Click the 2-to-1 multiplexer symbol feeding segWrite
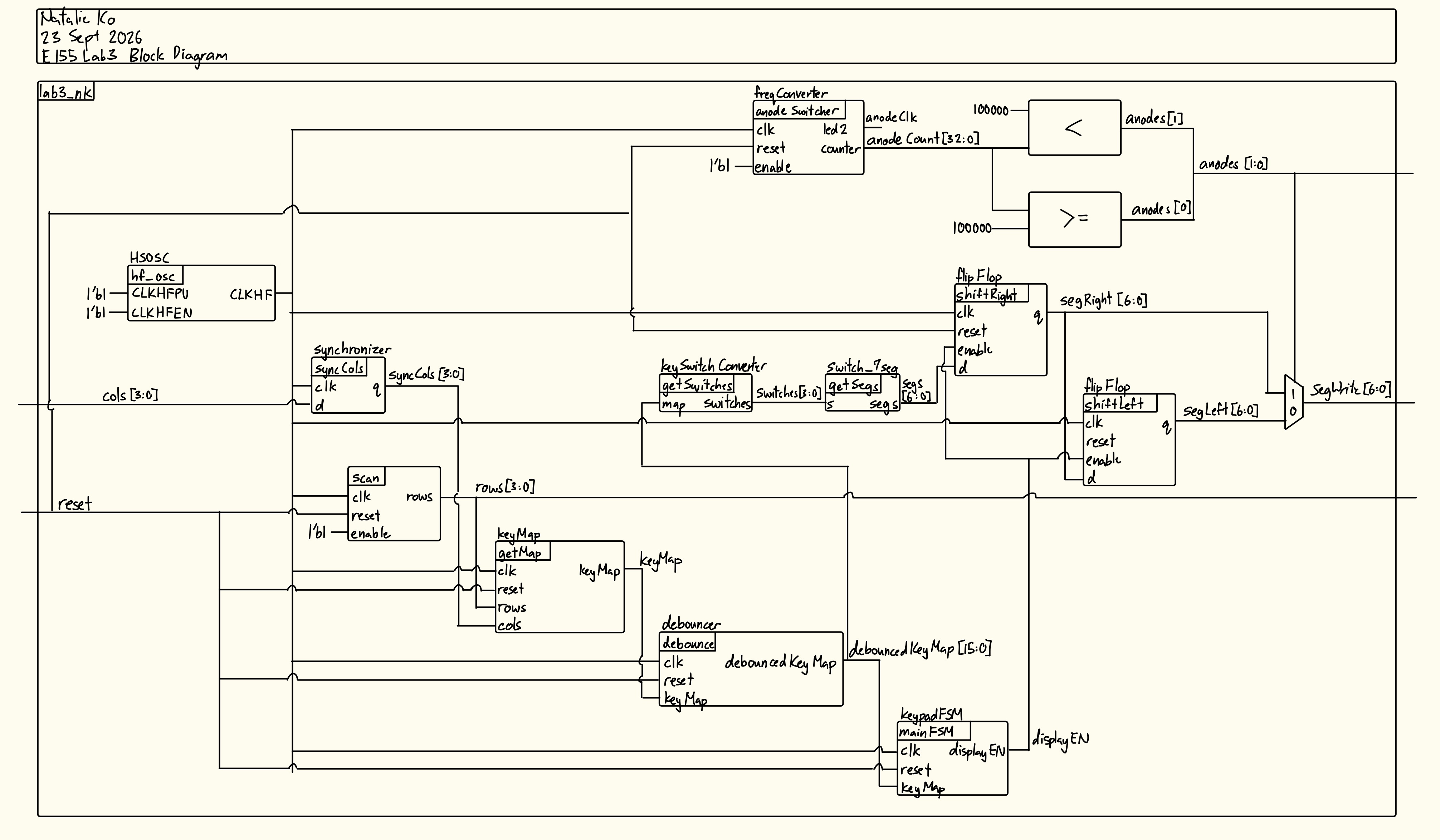1440x840 pixels. [x=1294, y=402]
